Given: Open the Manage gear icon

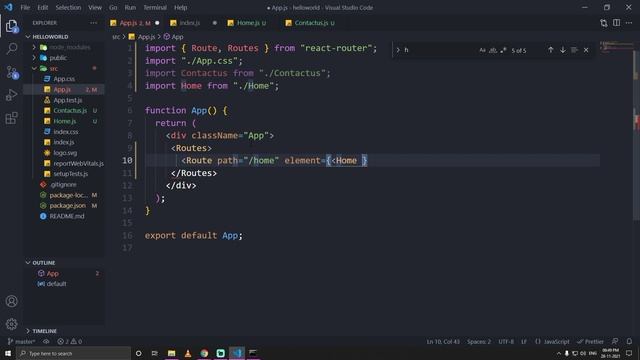Looking at the screenshot, I should pyautogui.click(x=11, y=324).
